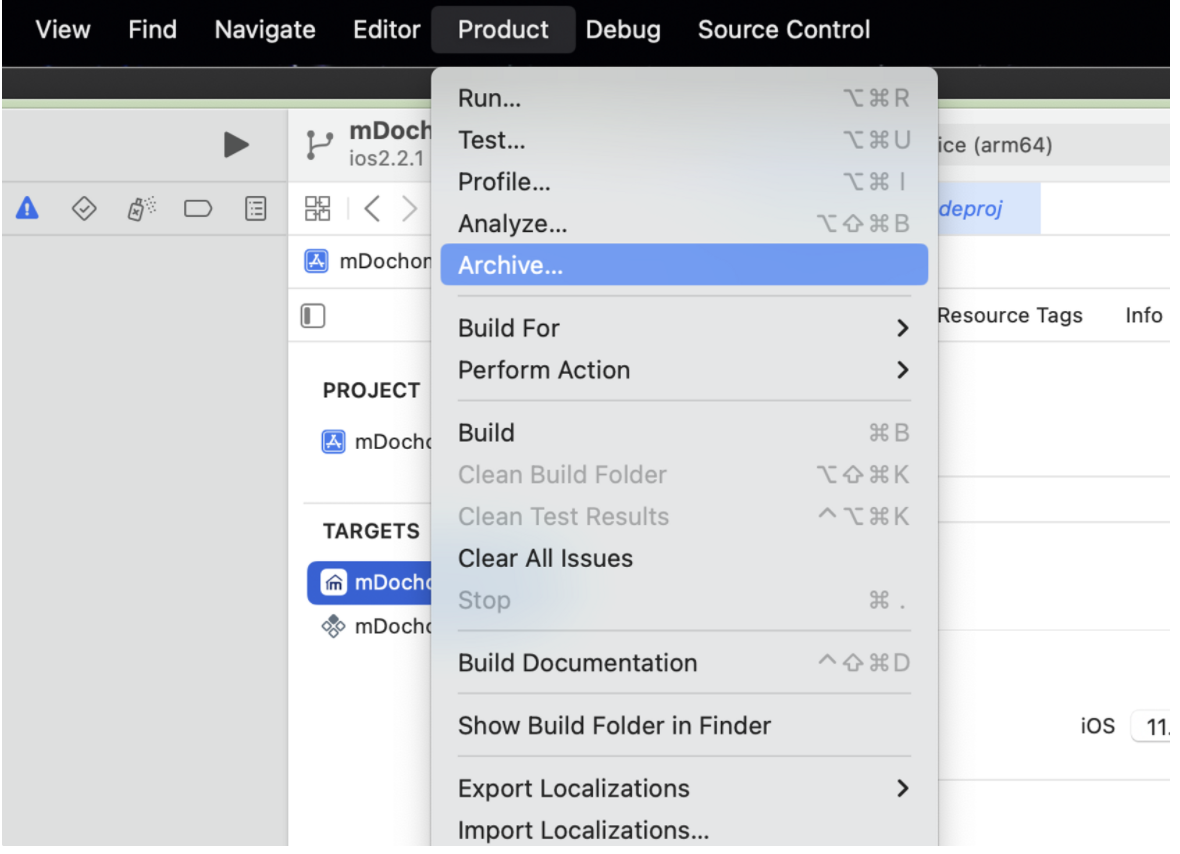Image resolution: width=1180 pixels, height=854 pixels.
Task: Choose Clear All Issues
Action: coord(683,558)
